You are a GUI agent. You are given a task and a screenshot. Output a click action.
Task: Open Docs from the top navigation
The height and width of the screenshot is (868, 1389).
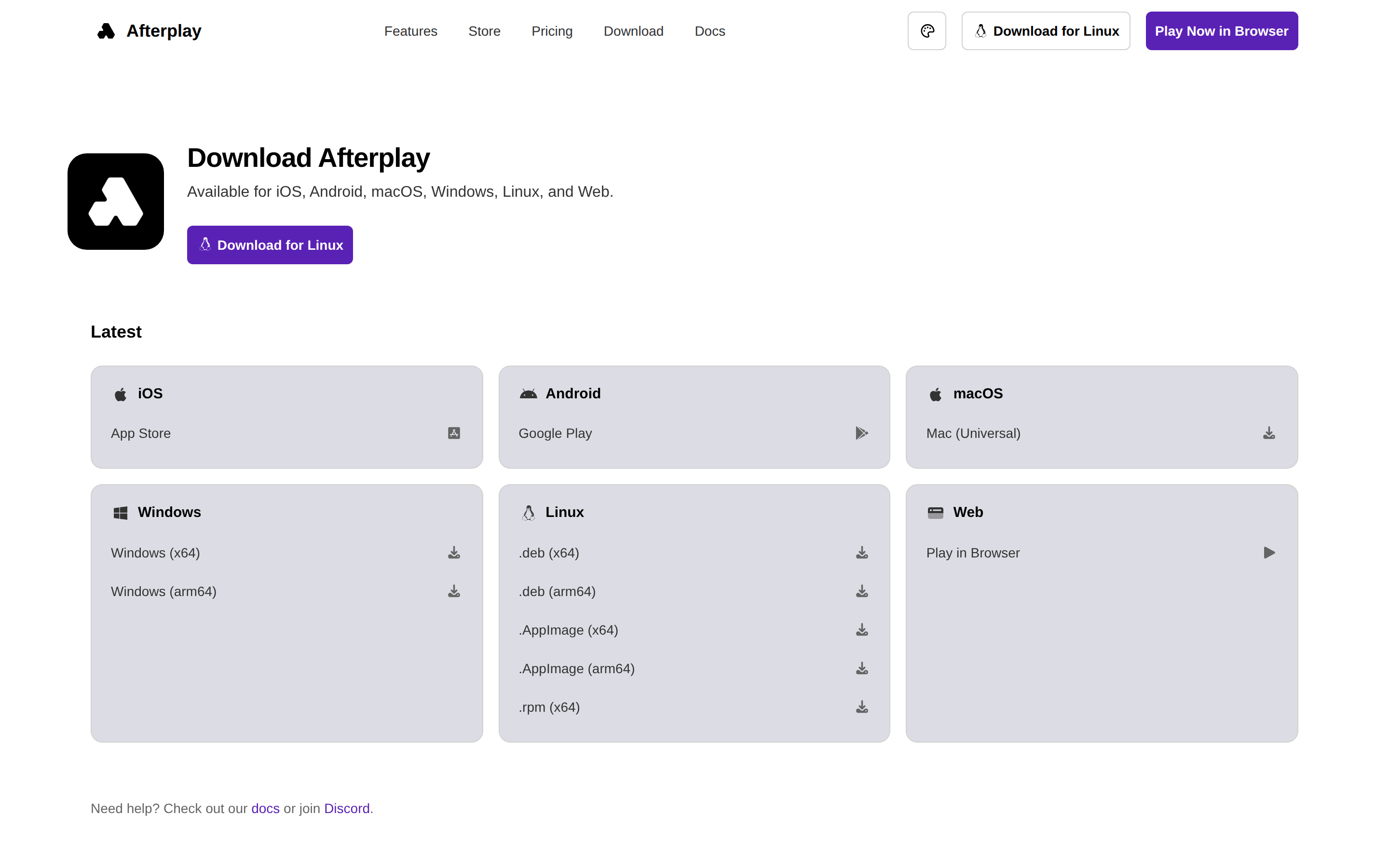709,31
